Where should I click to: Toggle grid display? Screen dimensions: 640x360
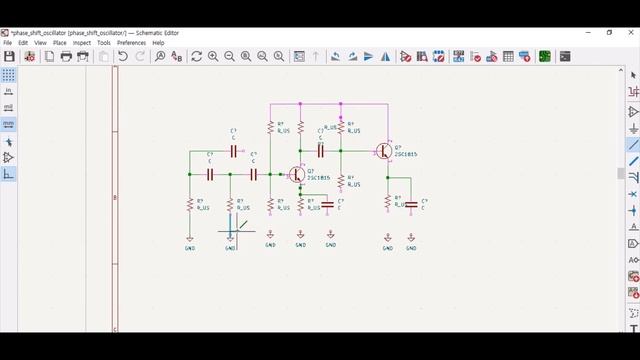[8, 75]
